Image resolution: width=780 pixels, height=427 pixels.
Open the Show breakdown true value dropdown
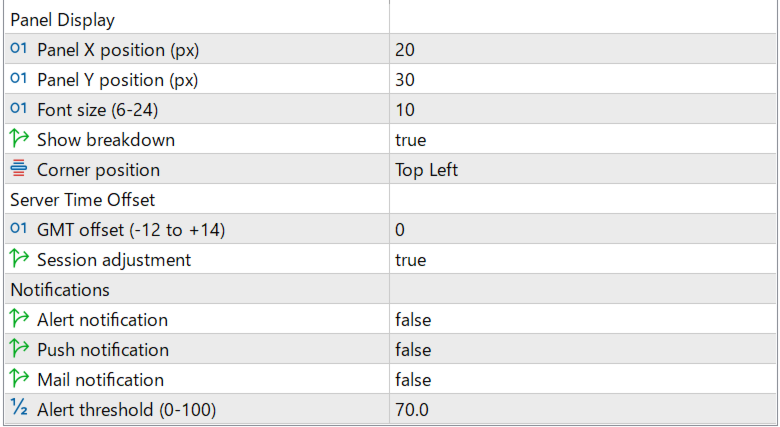(410, 140)
